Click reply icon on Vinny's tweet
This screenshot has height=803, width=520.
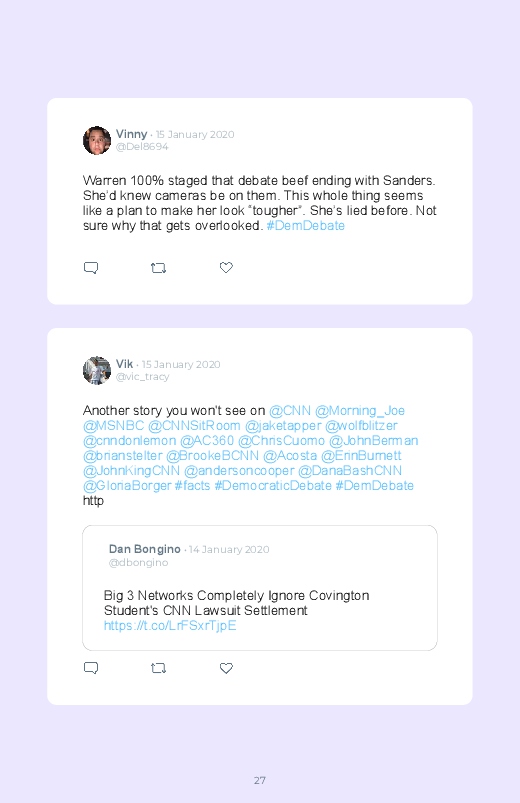91,268
